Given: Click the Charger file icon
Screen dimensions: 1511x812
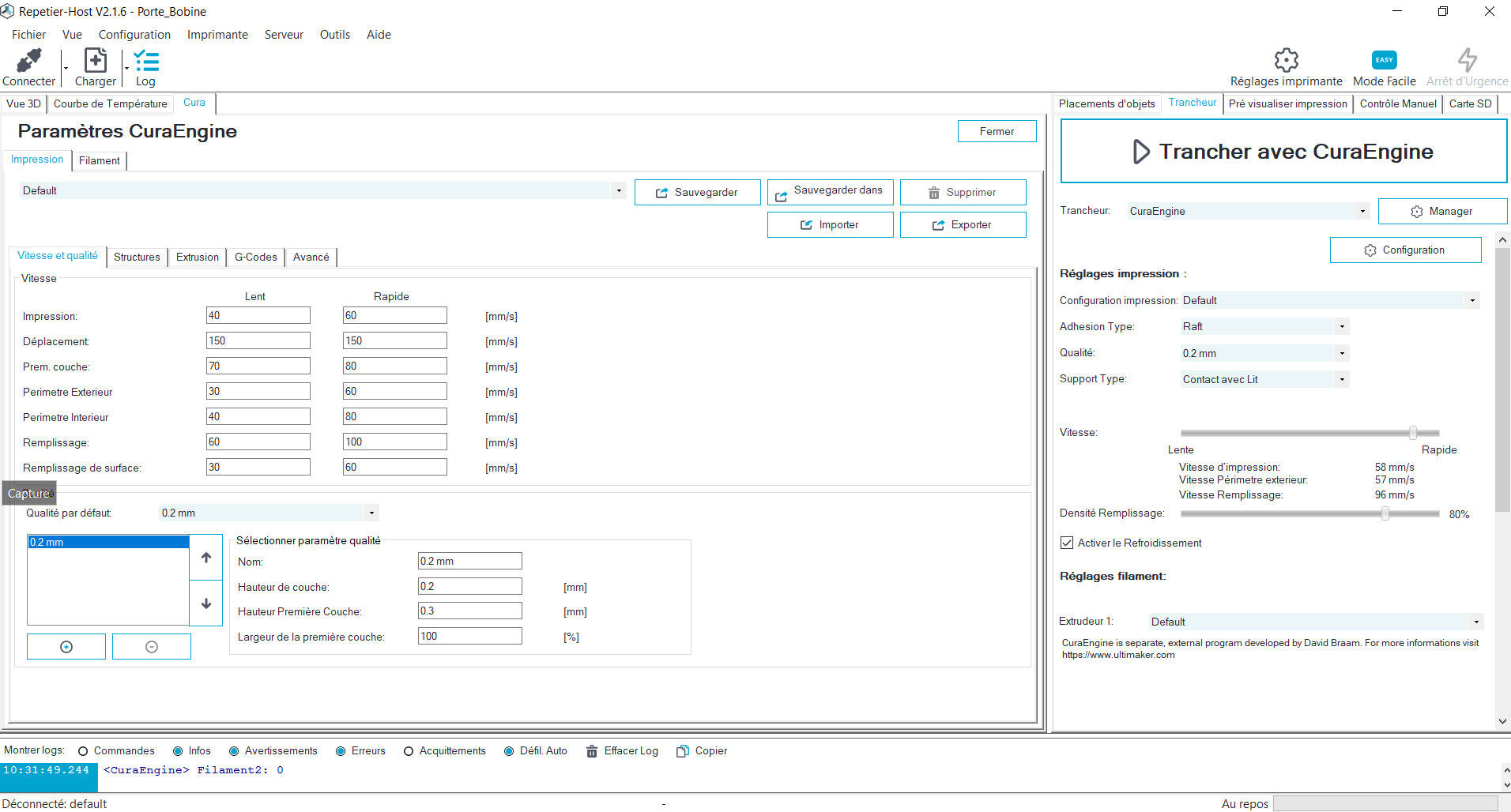Looking at the screenshot, I should [x=96, y=61].
